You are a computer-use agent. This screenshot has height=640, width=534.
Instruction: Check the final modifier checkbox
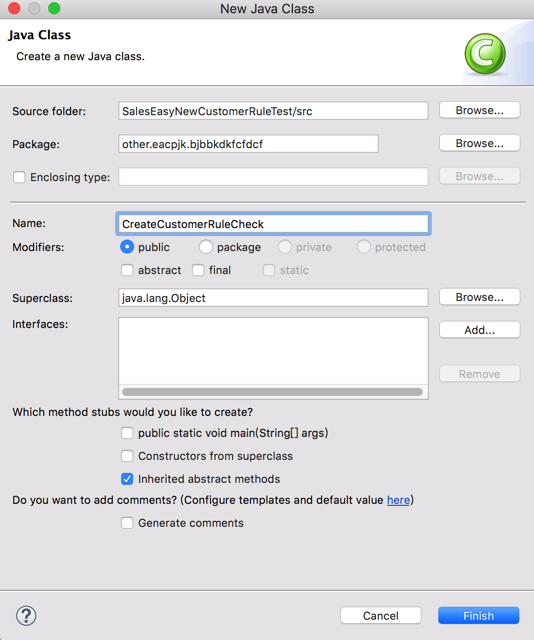pos(198,270)
